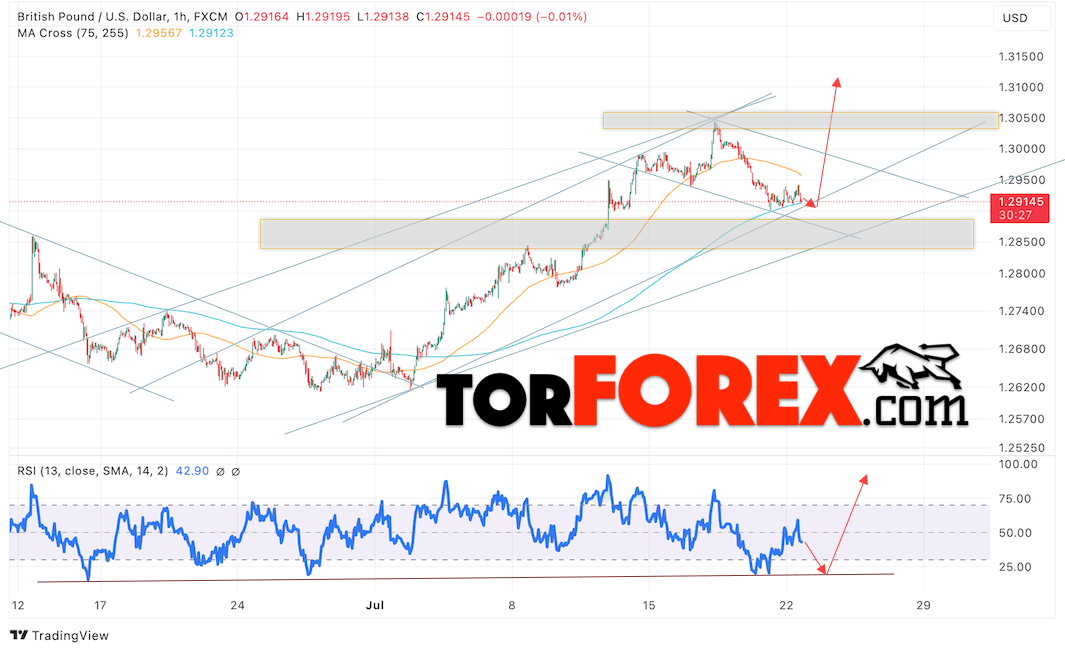Click the date label 8 on time axis
Image resolution: width=1065 pixels, height=652 pixels.
point(511,605)
